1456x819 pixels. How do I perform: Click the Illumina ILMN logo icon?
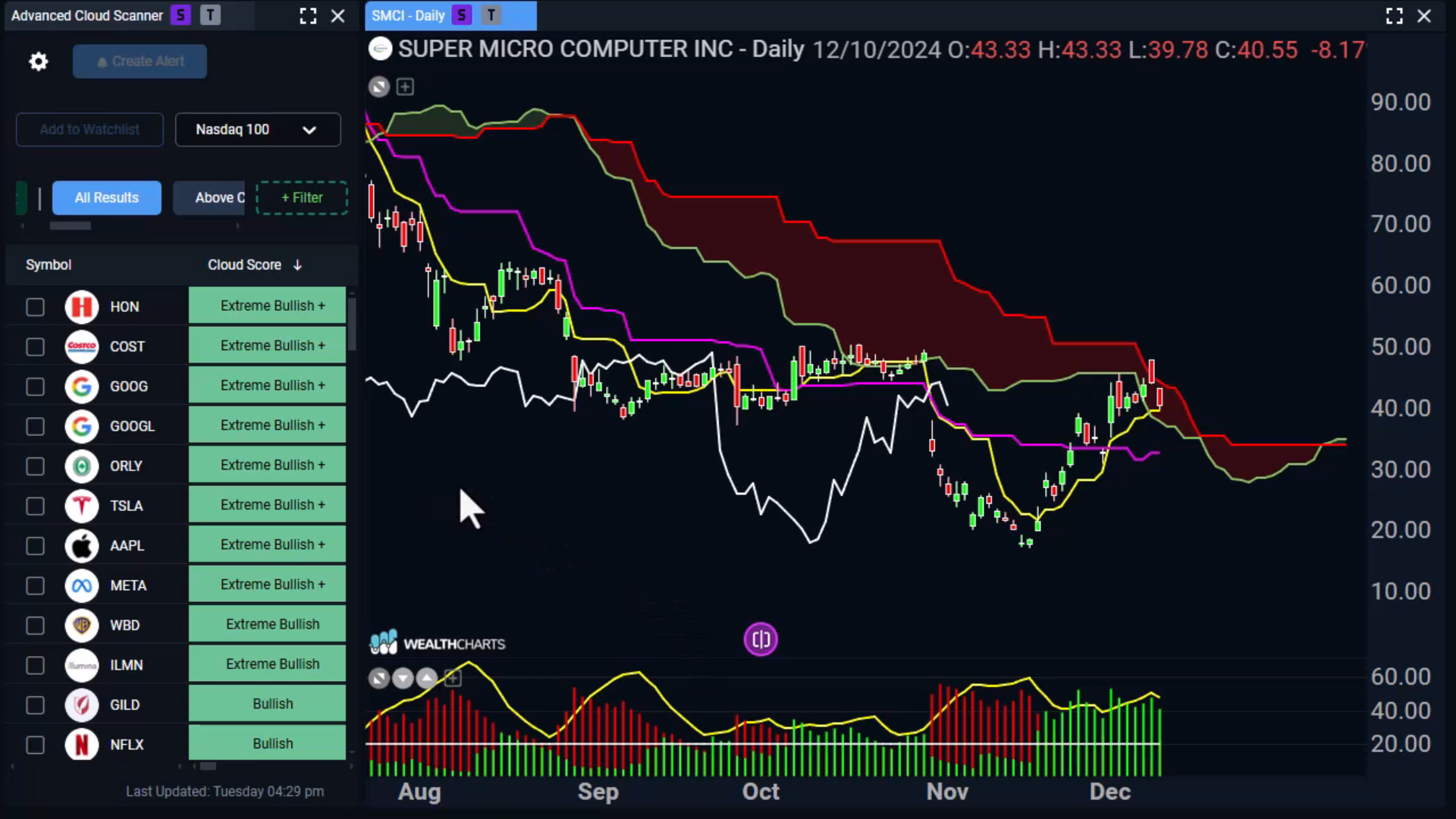(x=82, y=666)
